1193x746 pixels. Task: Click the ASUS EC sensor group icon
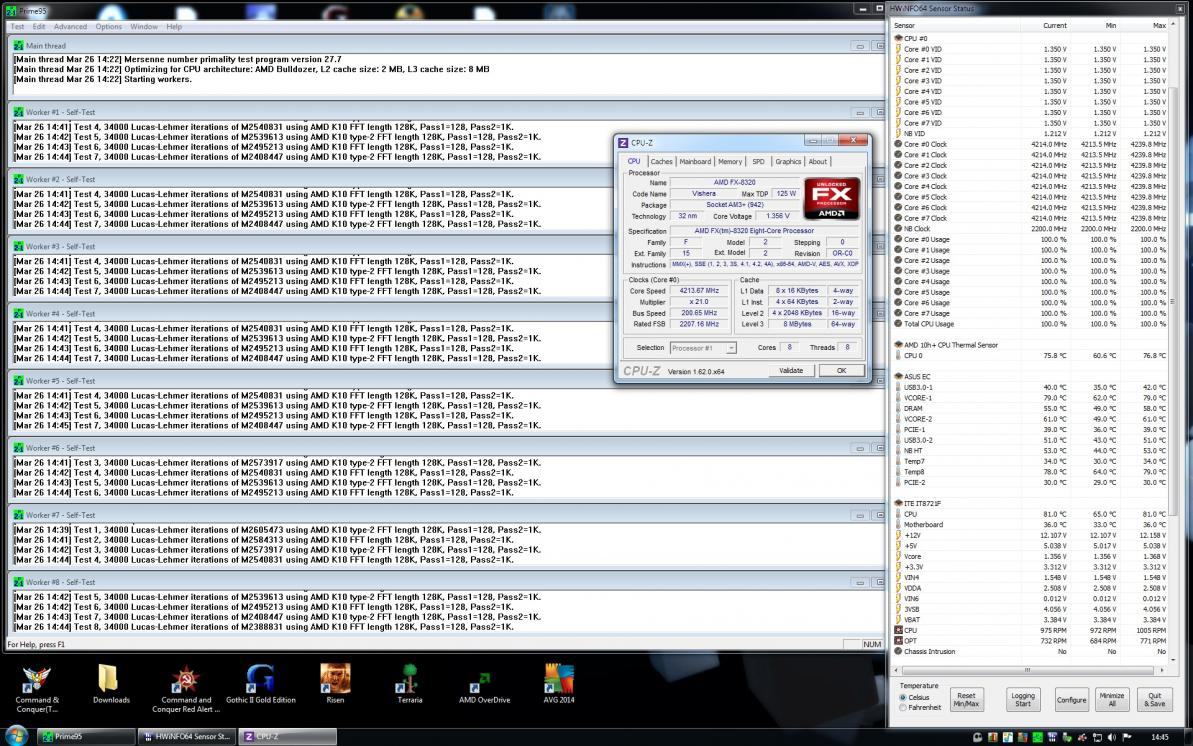click(x=898, y=376)
